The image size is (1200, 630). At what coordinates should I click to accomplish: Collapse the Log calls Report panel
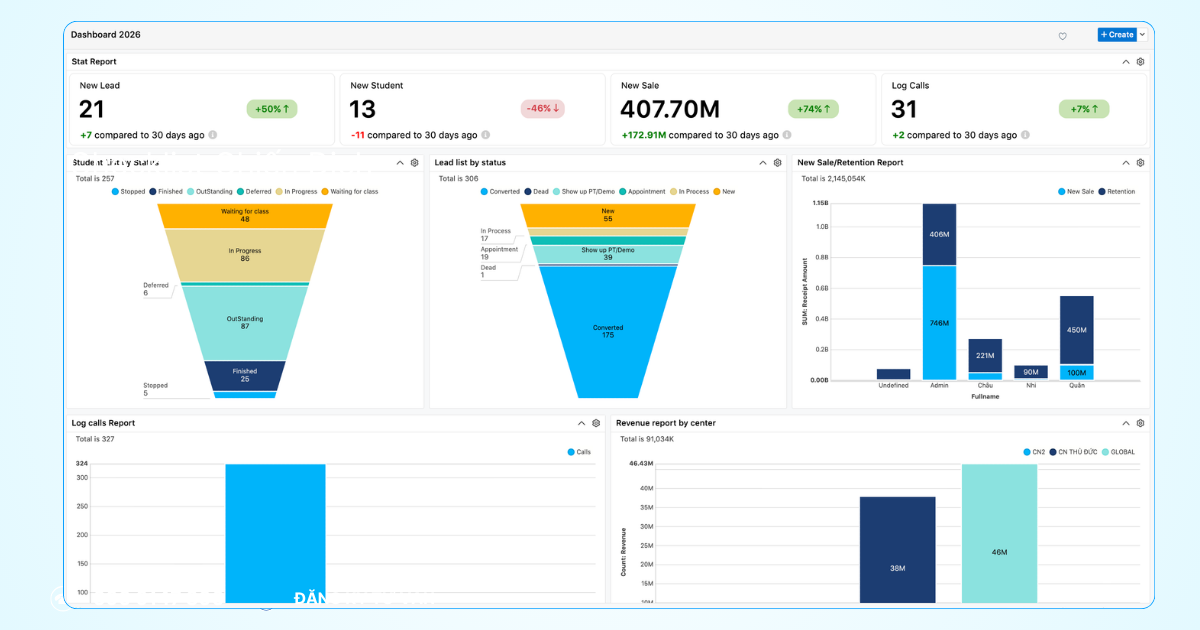[582, 423]
